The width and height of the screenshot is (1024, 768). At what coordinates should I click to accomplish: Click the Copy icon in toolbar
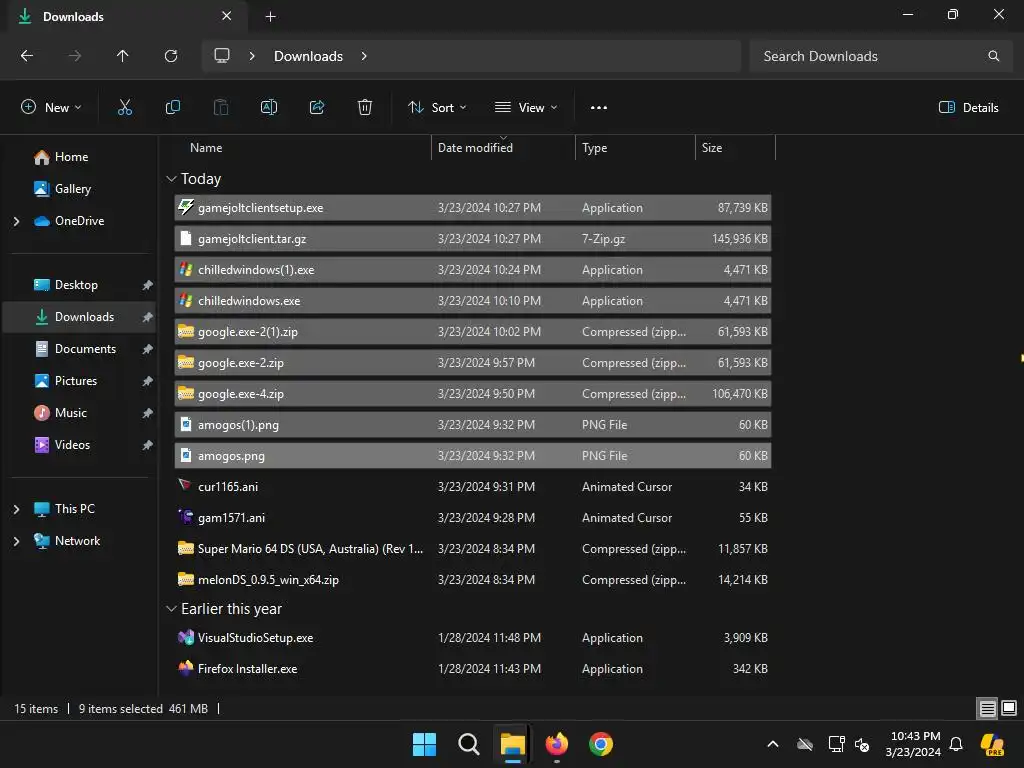coord(172,108)
